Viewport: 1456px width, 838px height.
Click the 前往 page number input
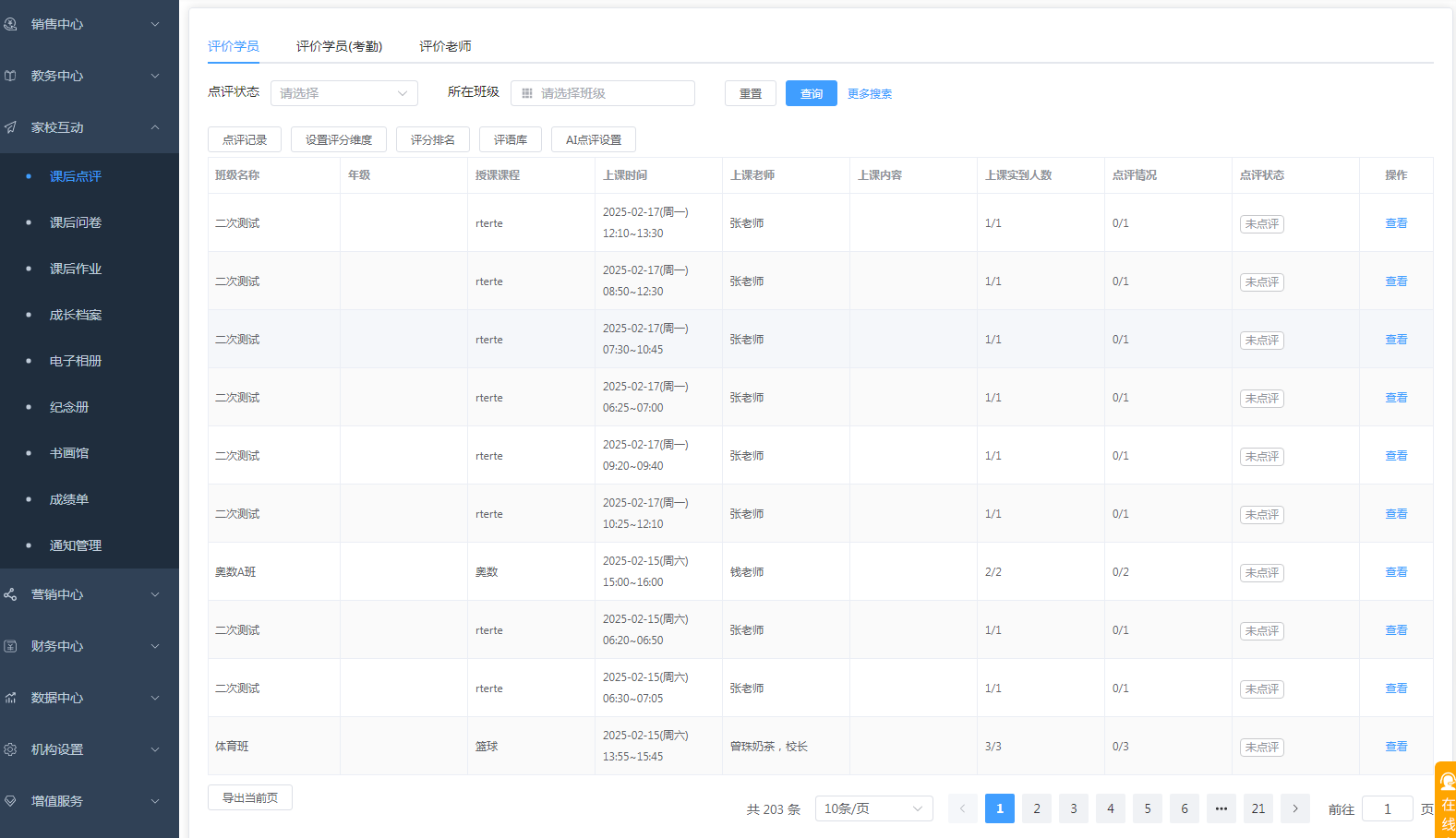tap(1388, 808)
